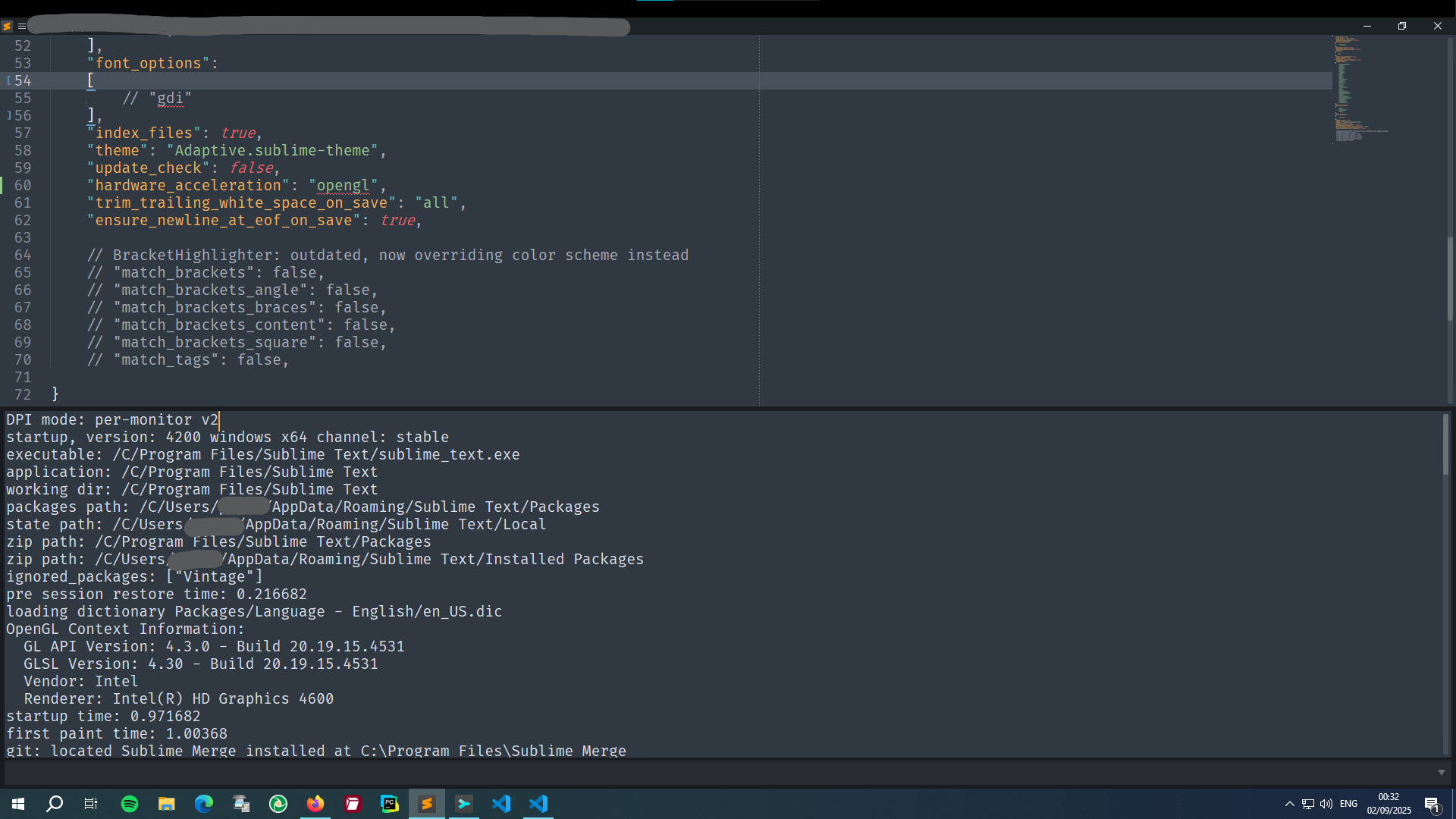Click the "index_files" setting key

[143, 133]
